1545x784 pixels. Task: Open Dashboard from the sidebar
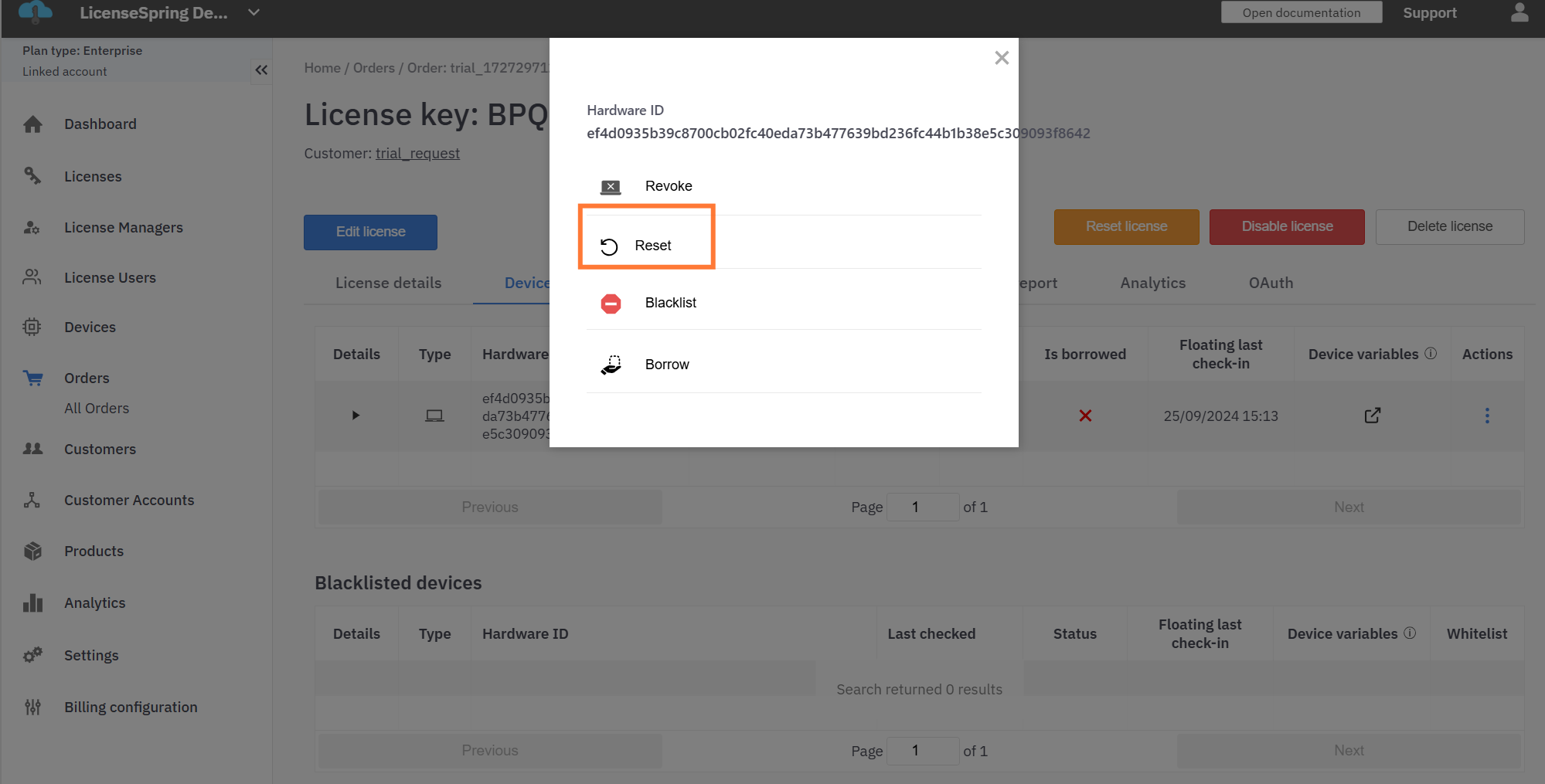[x=100, y=124]
